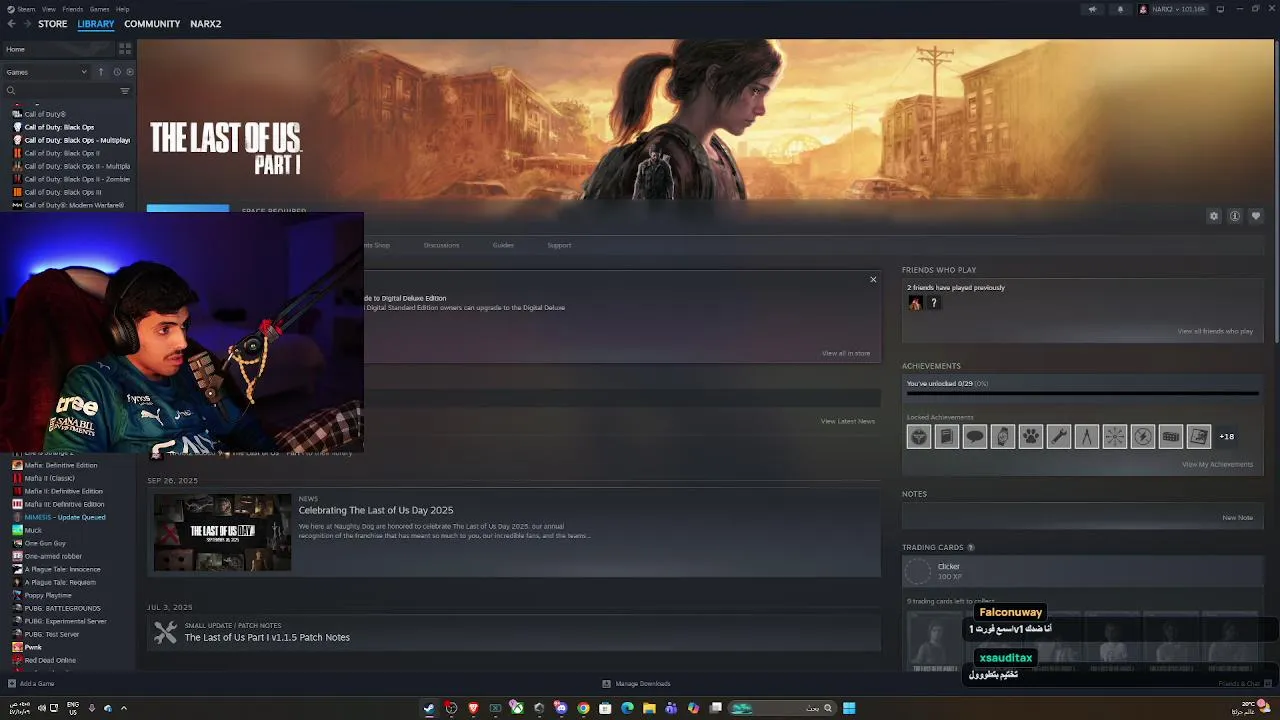The height and width of the screenshot is (720, 1280).
Task: Expand the Games category dropdown
Action: 46,72
